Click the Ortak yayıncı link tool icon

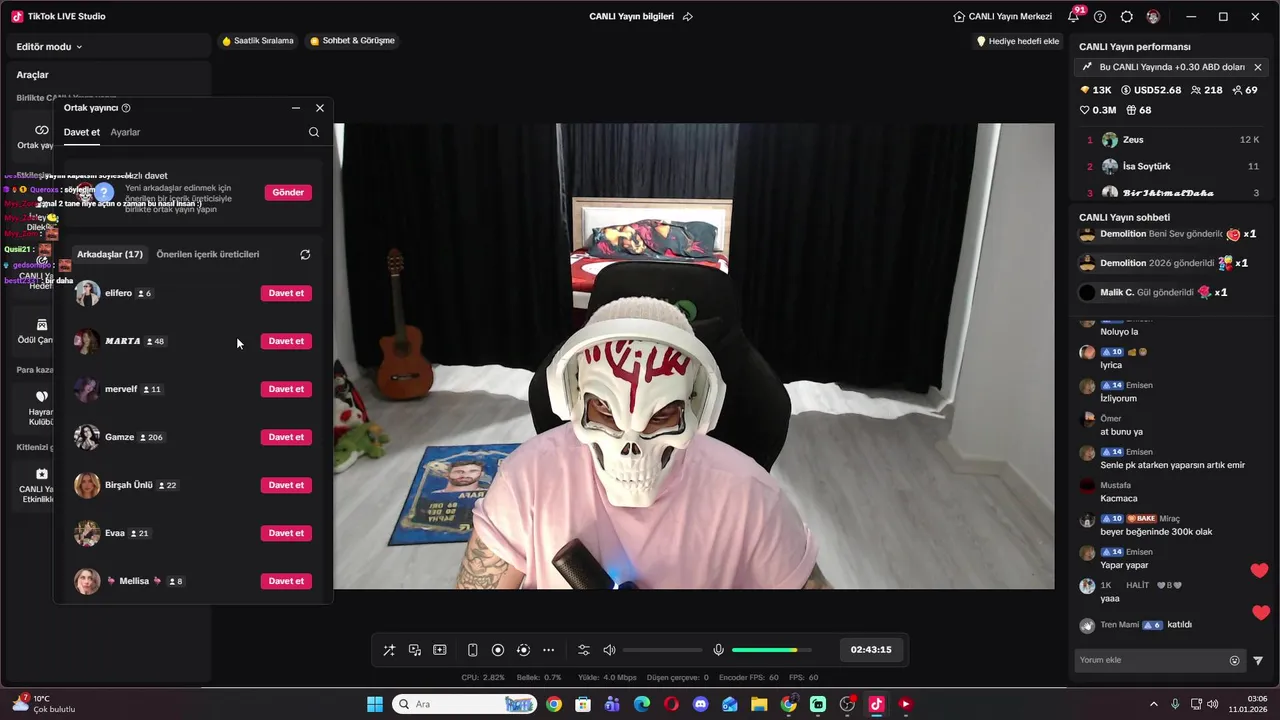pyautogui.click(x=41, y=130)
